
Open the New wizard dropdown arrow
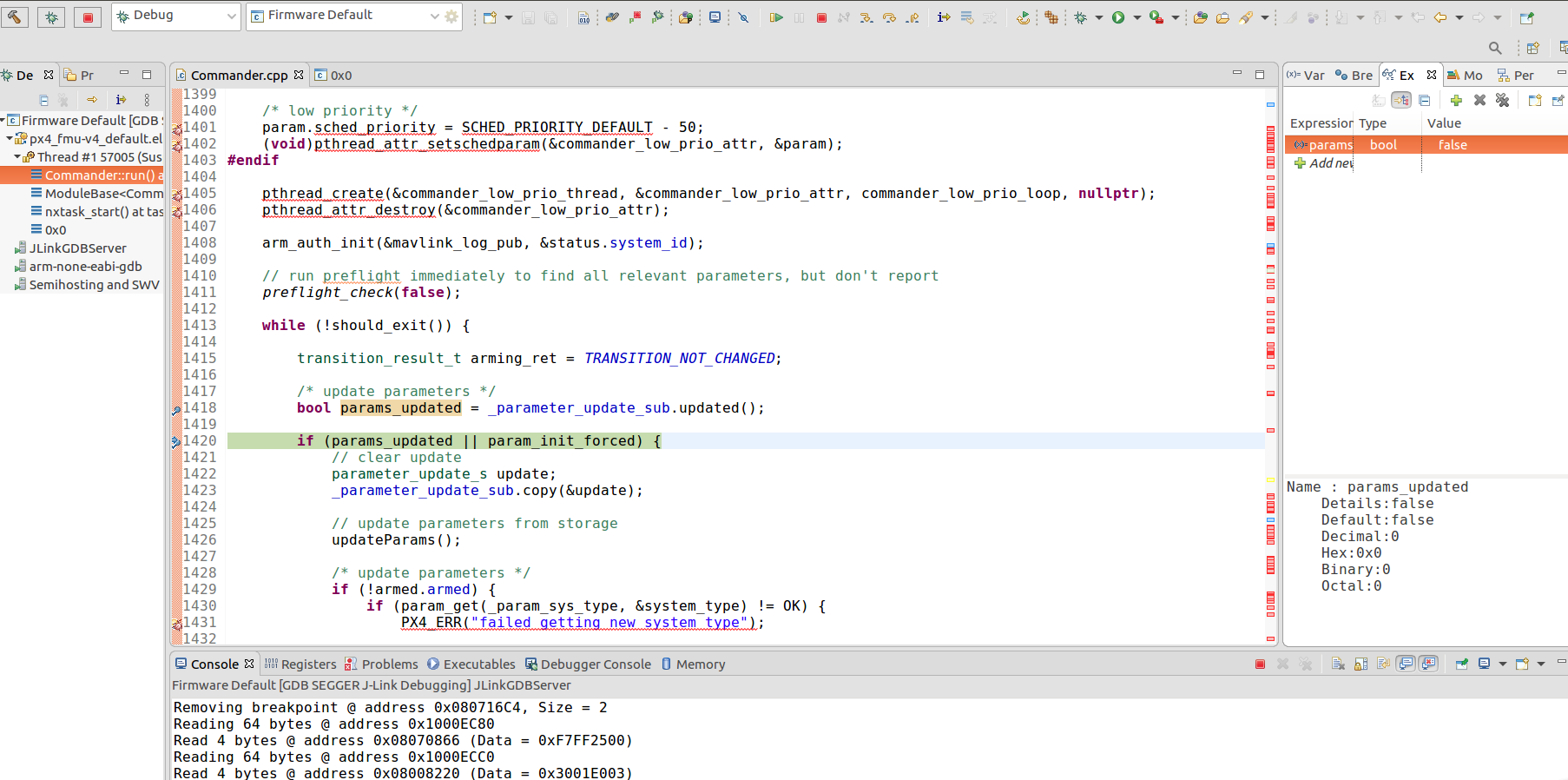point(509,17)
